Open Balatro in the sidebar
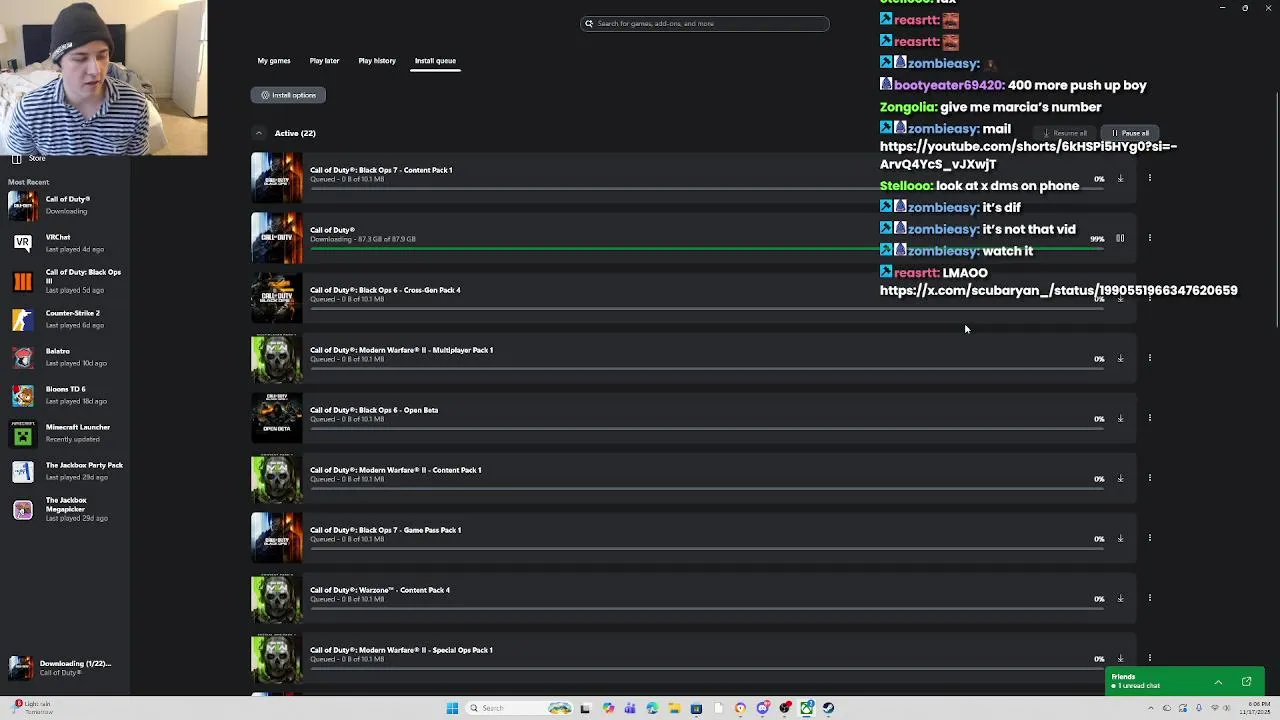1280x720 pixels. click(x=65, y=357)
